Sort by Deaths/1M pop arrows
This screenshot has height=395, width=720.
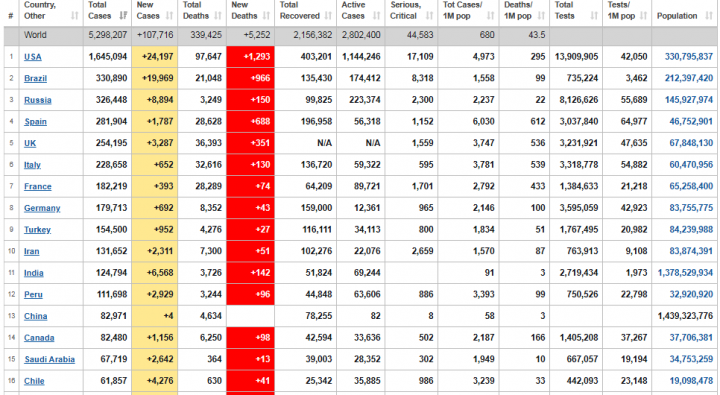[541, 16]
